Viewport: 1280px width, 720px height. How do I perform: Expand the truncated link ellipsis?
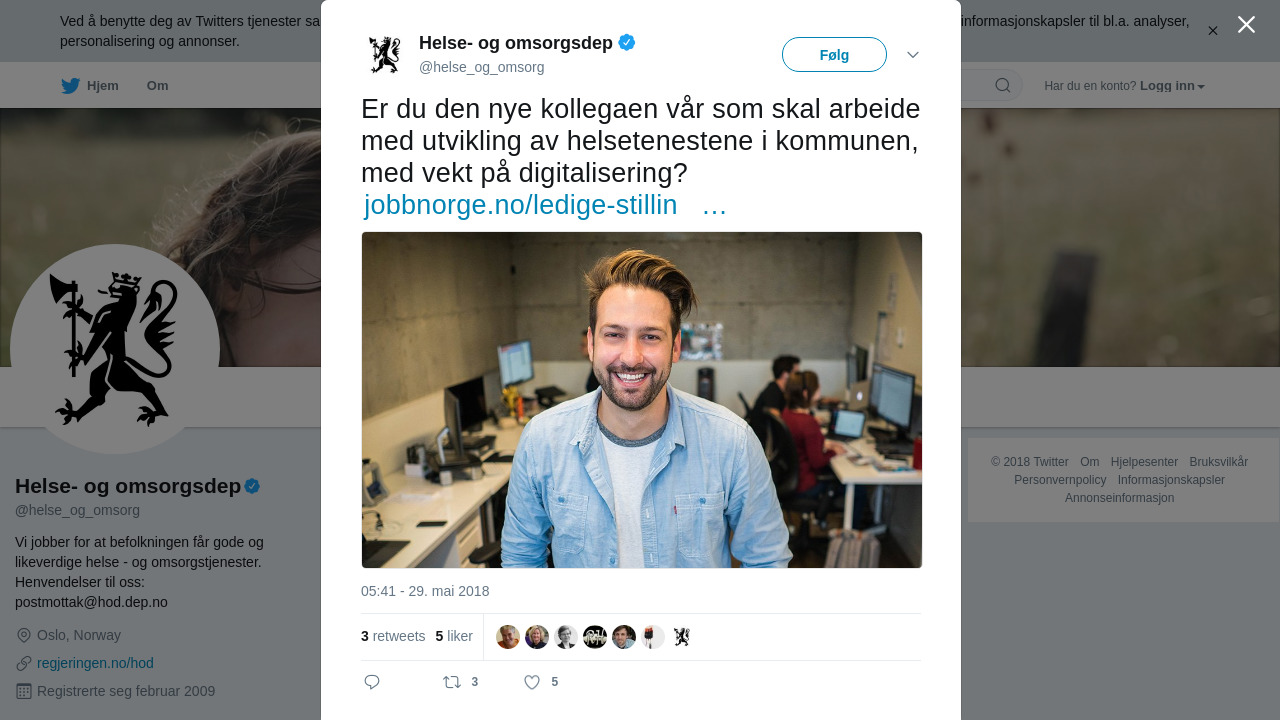click(714, 205)
